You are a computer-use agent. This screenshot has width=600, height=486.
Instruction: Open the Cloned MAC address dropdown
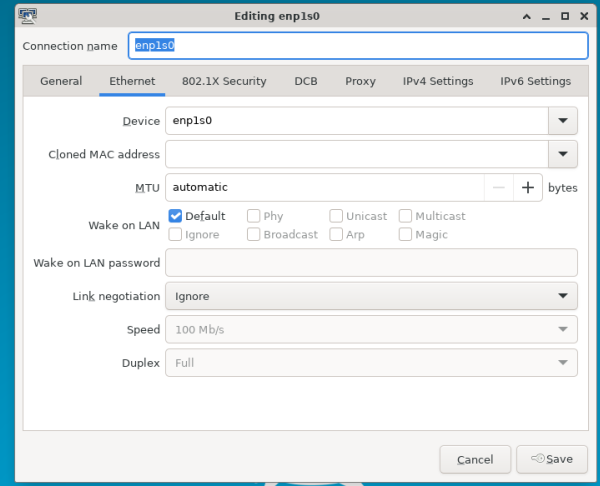pyautogui.click(x=563, y=154)
